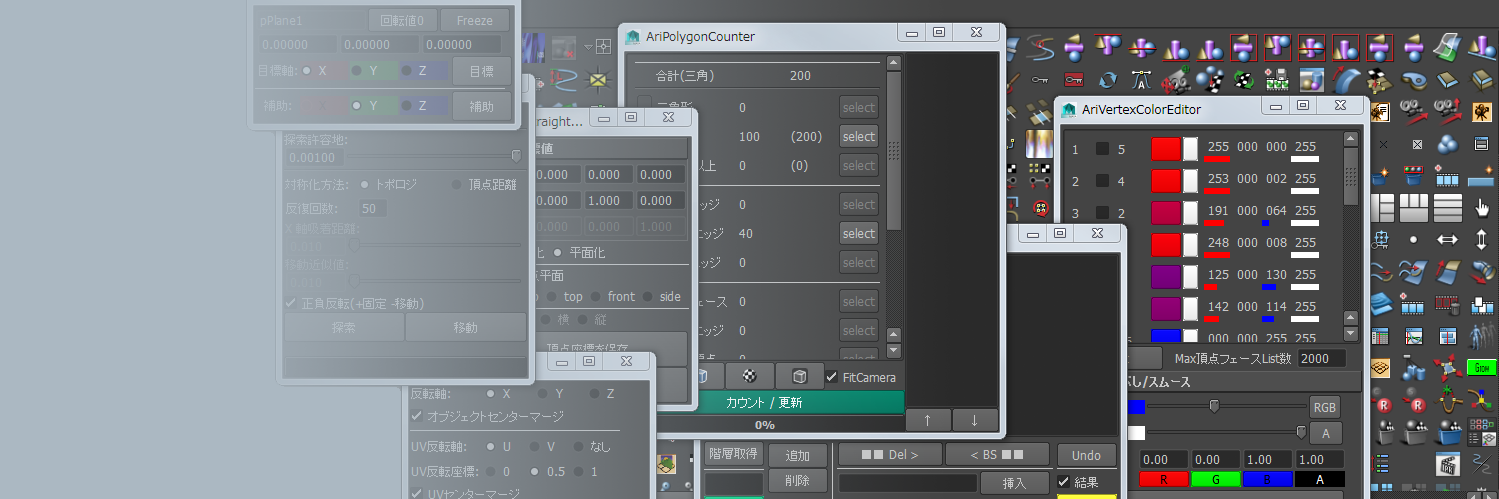The width and height of the screenshot is (1499, 499).
Task: Click the crimson swatch in row 3 (191 000 064)
Action: (1166, 213)
